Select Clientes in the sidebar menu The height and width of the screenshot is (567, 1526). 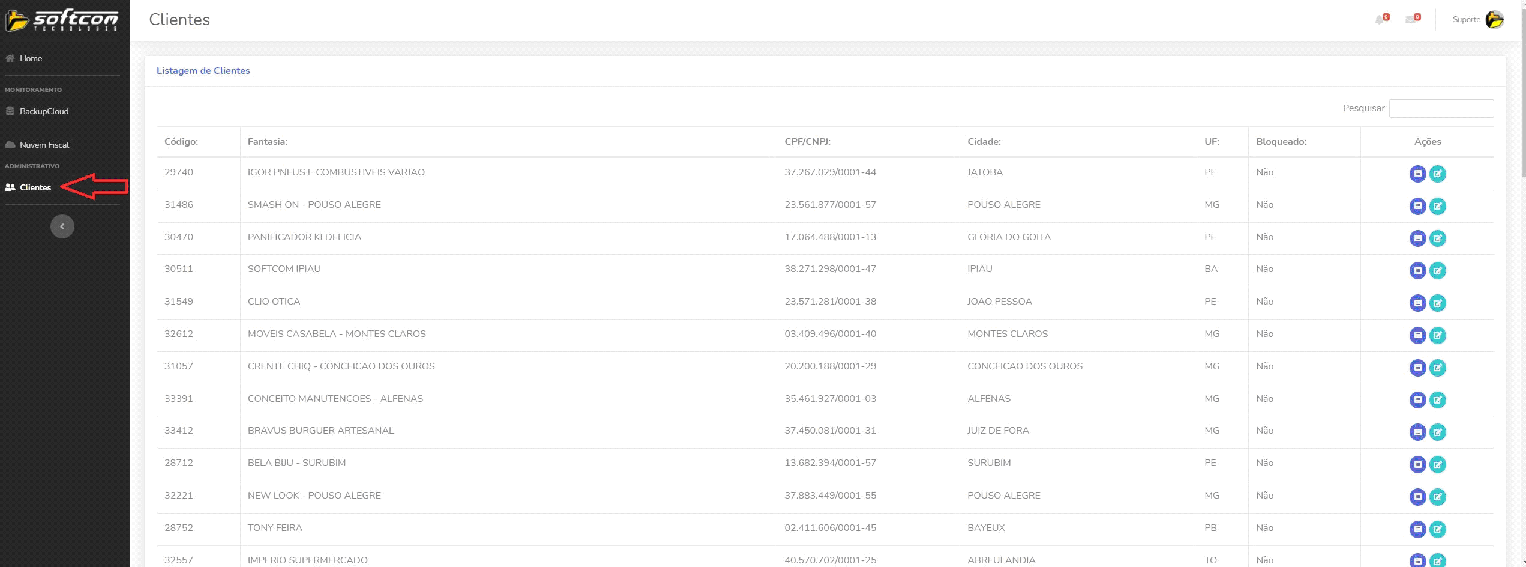34,187
